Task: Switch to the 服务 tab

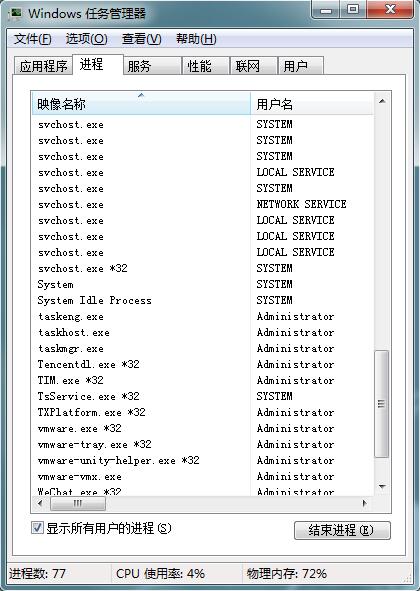Action: [152, 66]
